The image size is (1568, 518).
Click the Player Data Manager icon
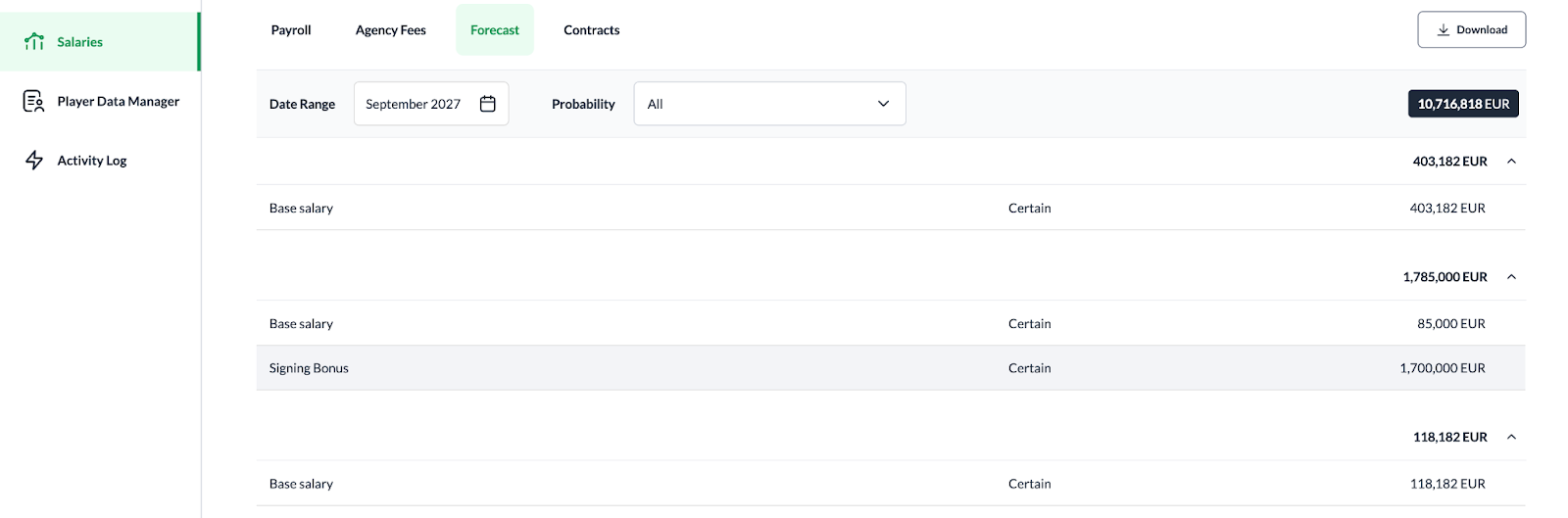(x=33, y=101)
